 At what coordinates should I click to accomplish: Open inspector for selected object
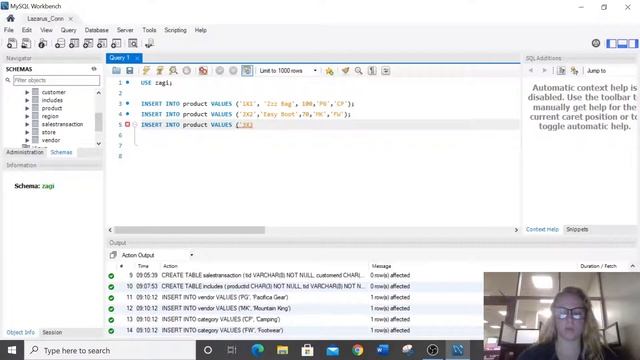coord(42,43)
